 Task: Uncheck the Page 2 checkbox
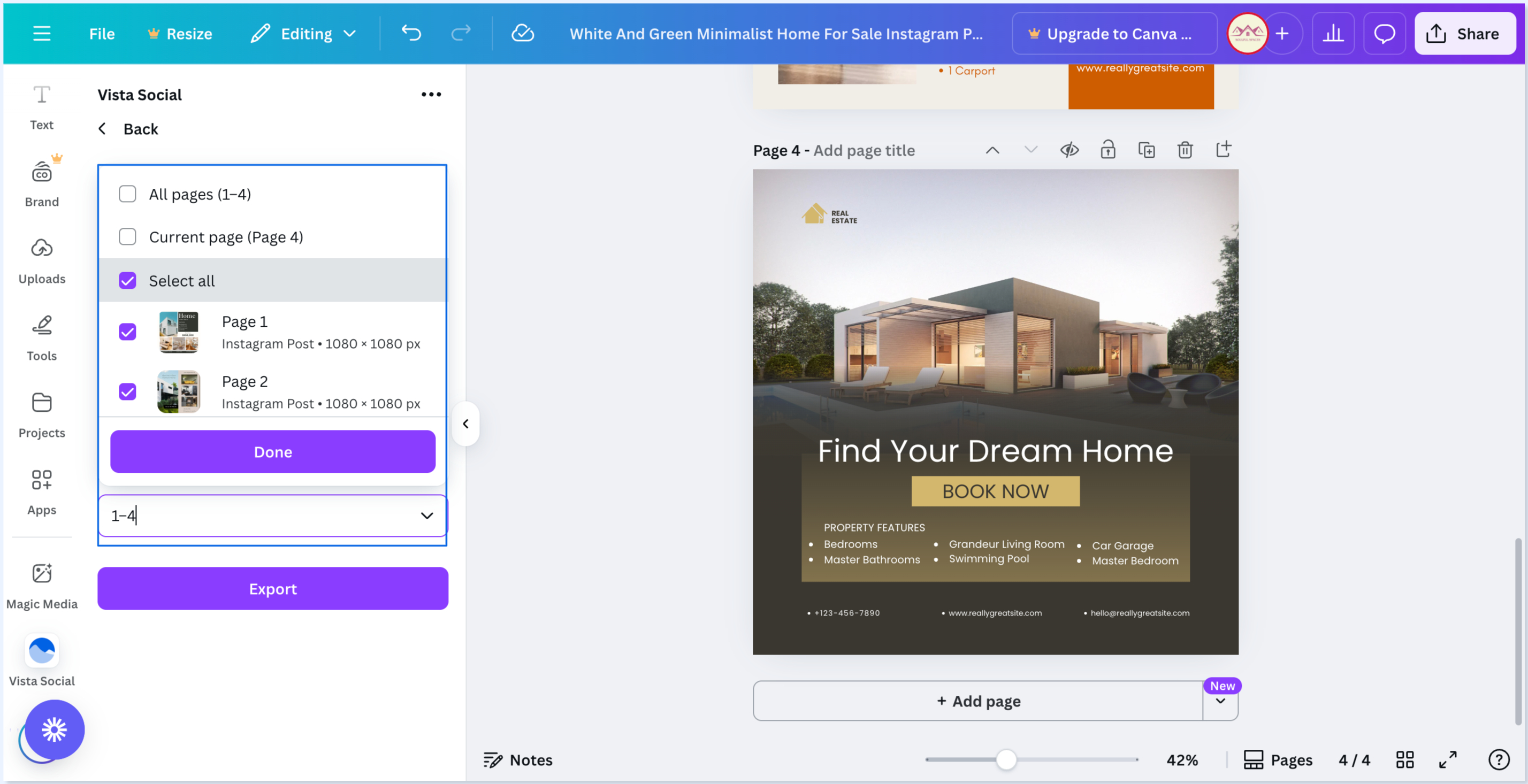coord(127,391)
